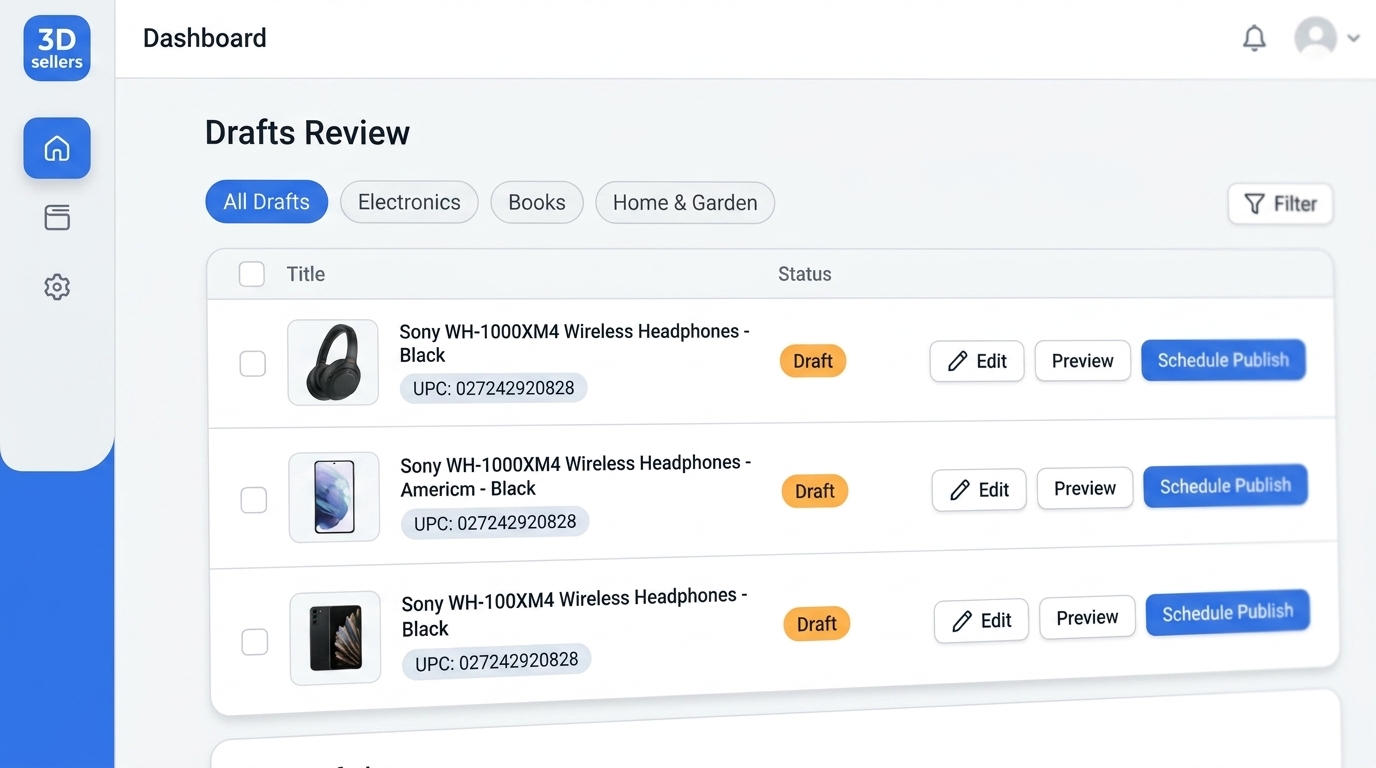Click the Title column header
Screen dimensions: 1376x768
pyautogui.click(x=306, y=274)
